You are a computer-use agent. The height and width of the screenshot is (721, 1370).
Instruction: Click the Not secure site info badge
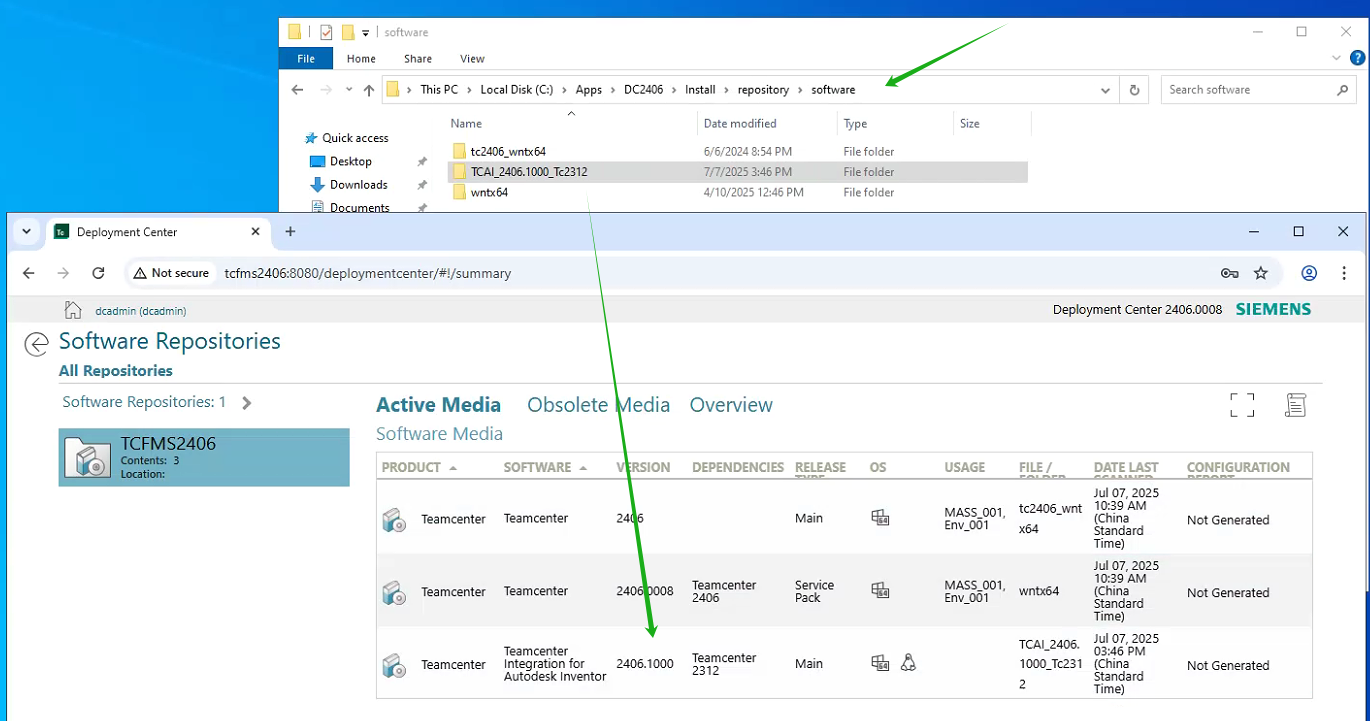[x=171, y=273]
